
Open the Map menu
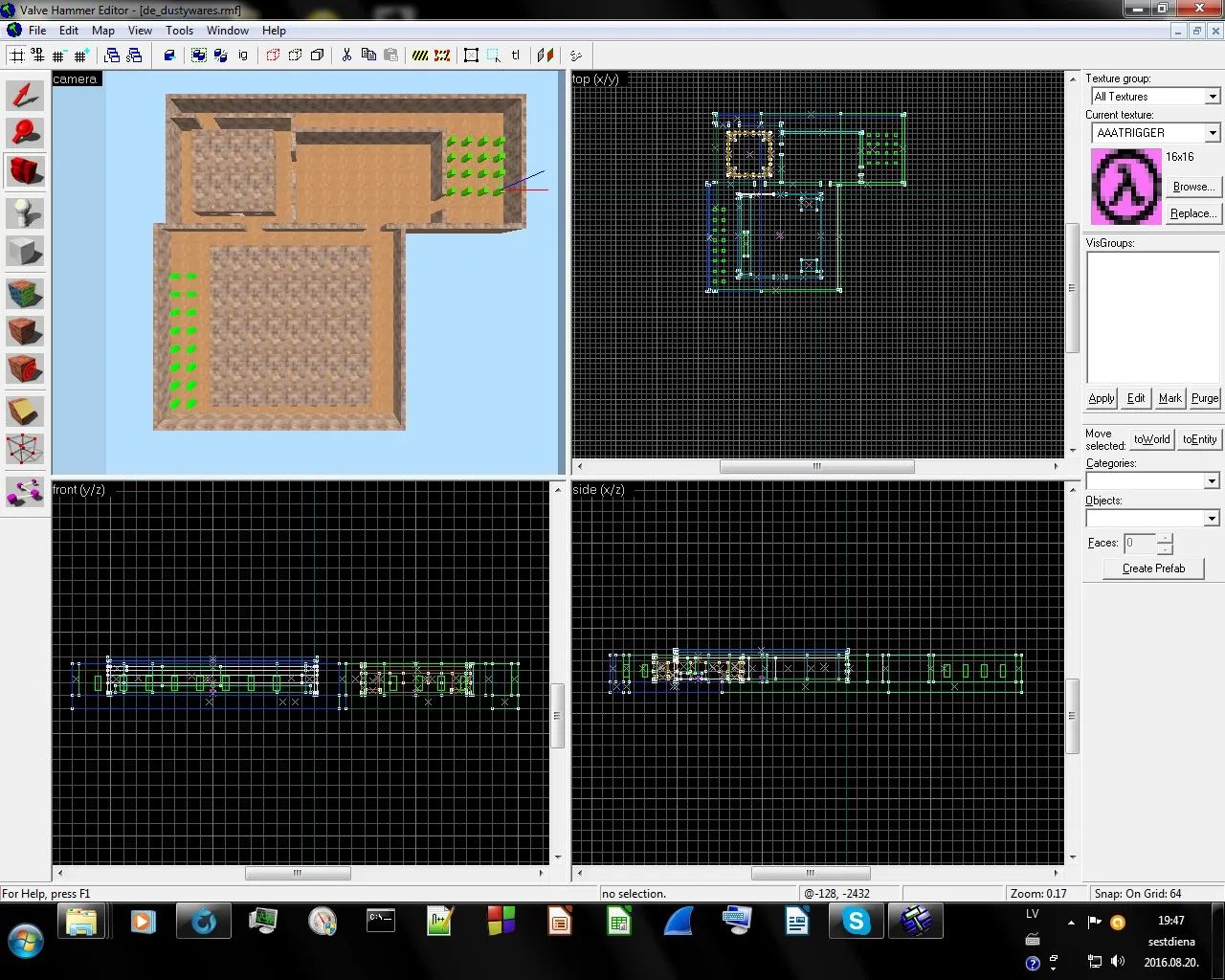pos(103,31)
